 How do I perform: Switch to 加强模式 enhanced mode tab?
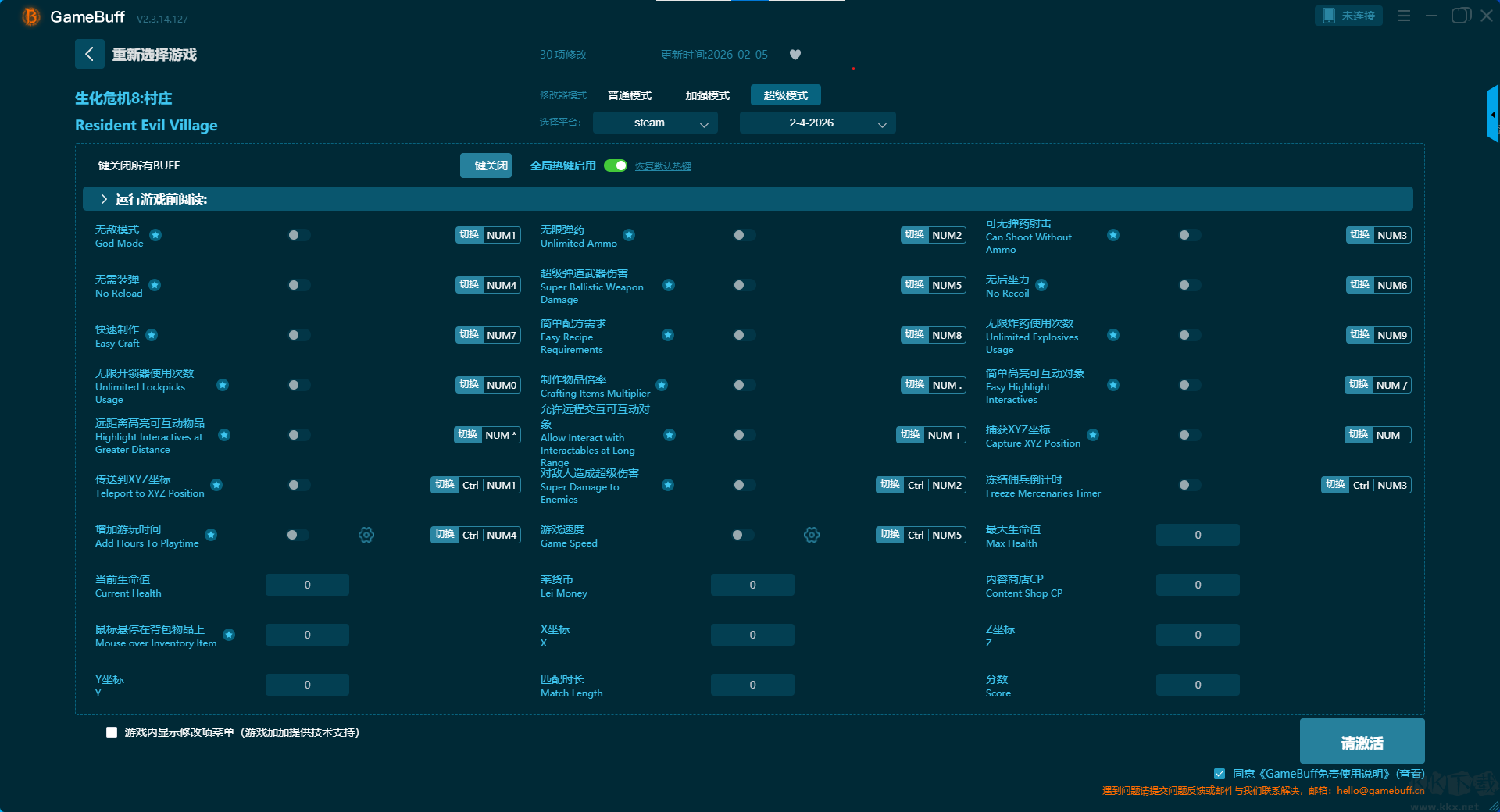point(707,95)
